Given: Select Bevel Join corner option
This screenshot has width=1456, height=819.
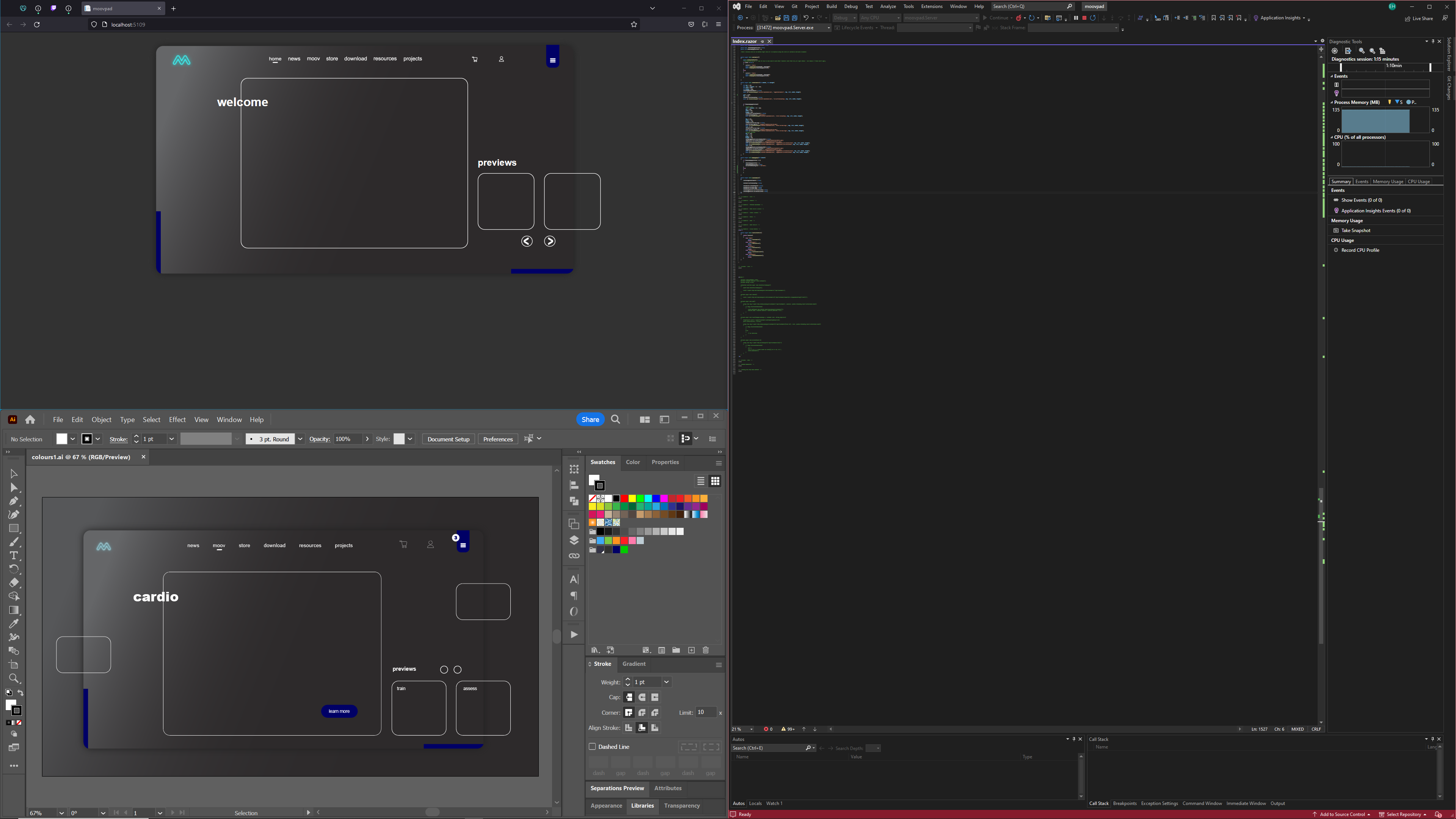Looking at the screenshot, I should pos(655,713).
